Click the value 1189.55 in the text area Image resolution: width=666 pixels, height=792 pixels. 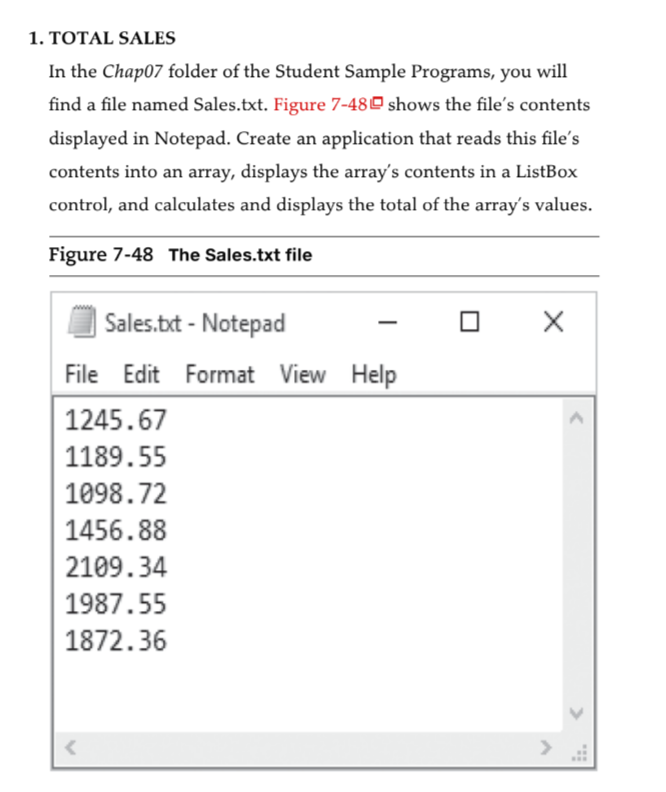[x=116, y=457]
